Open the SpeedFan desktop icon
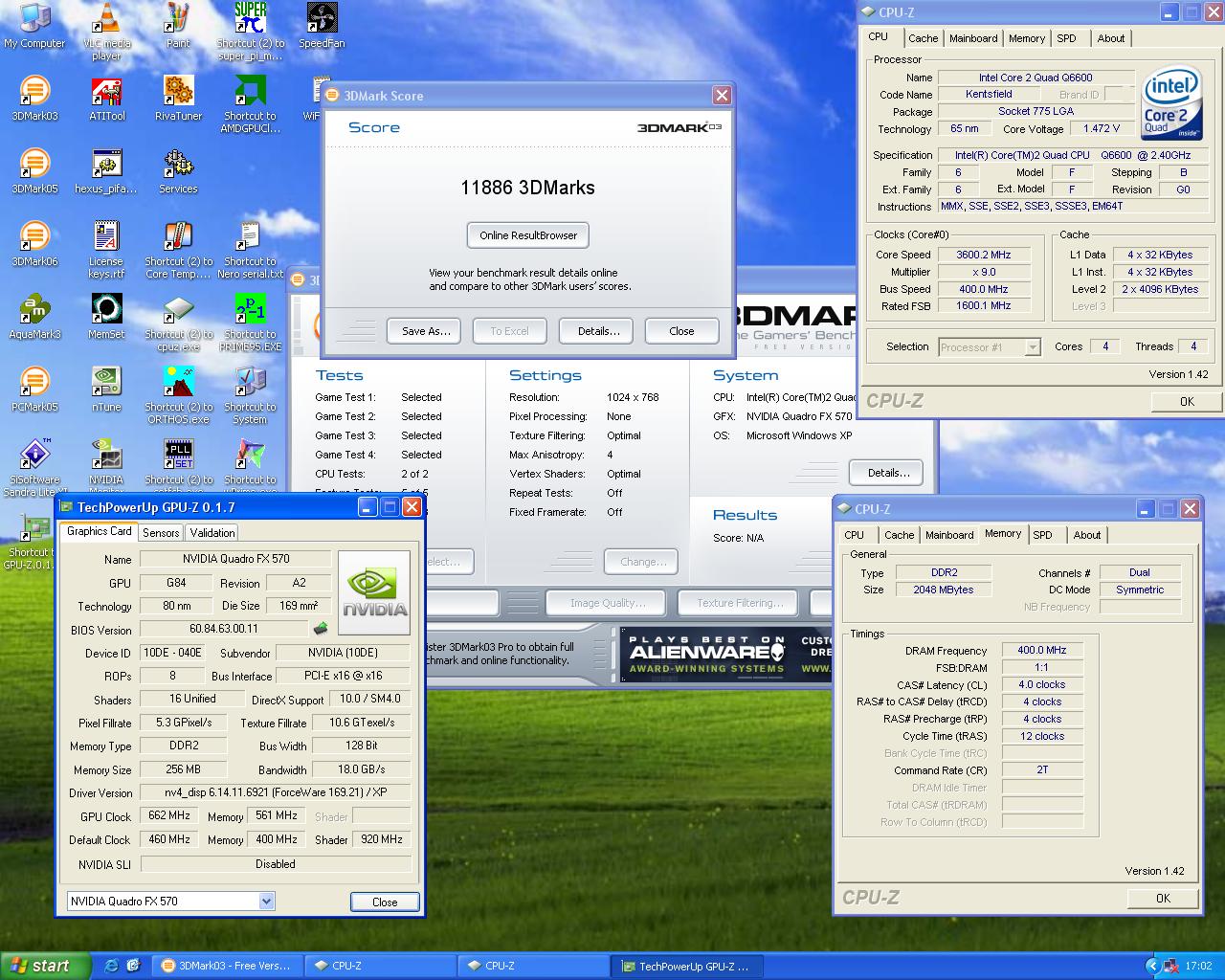Image resolution: width=1225 pixels, height=980 pixels. [322, 26]
